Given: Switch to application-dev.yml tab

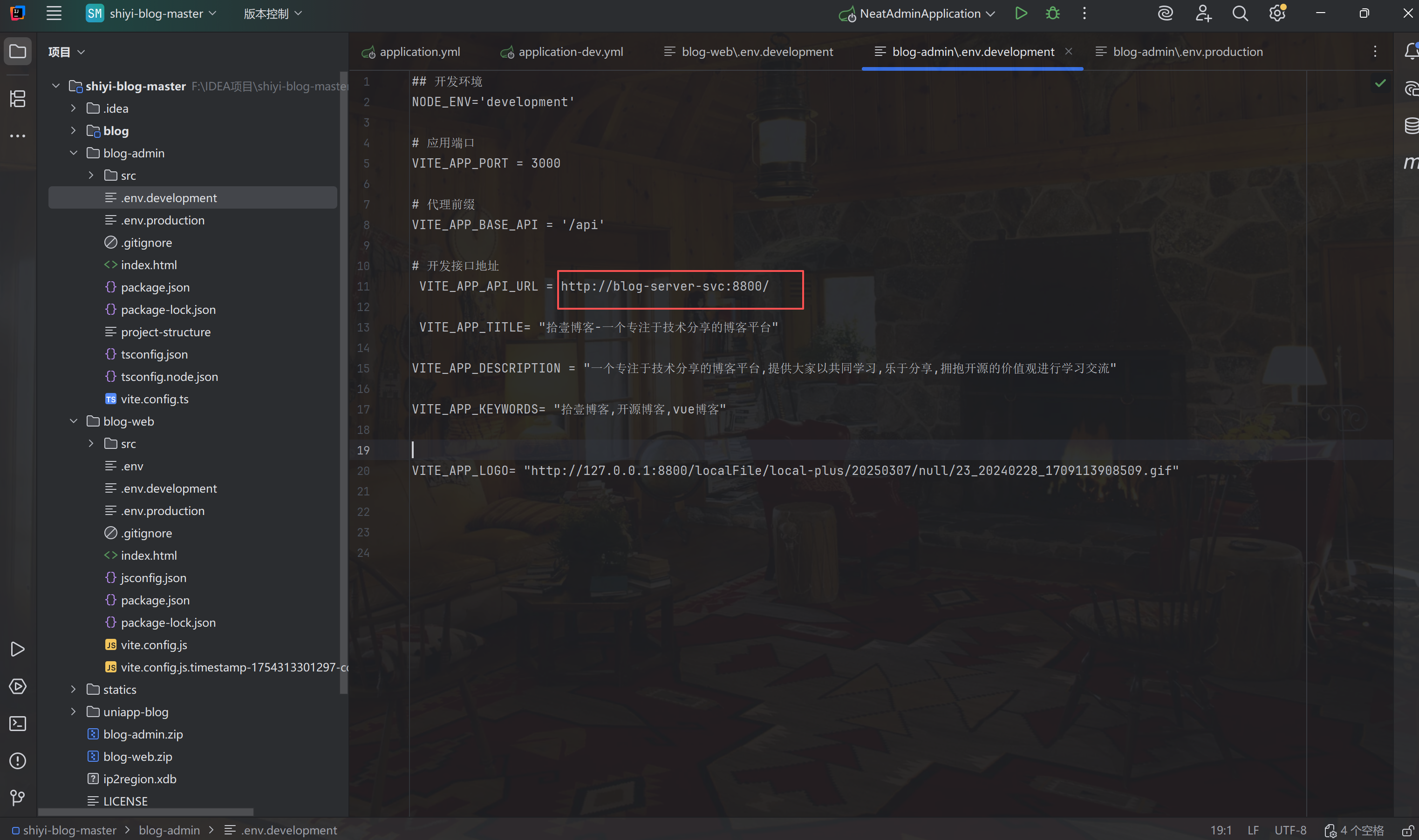Looking at the screenshot, I should tap(570, 52).
